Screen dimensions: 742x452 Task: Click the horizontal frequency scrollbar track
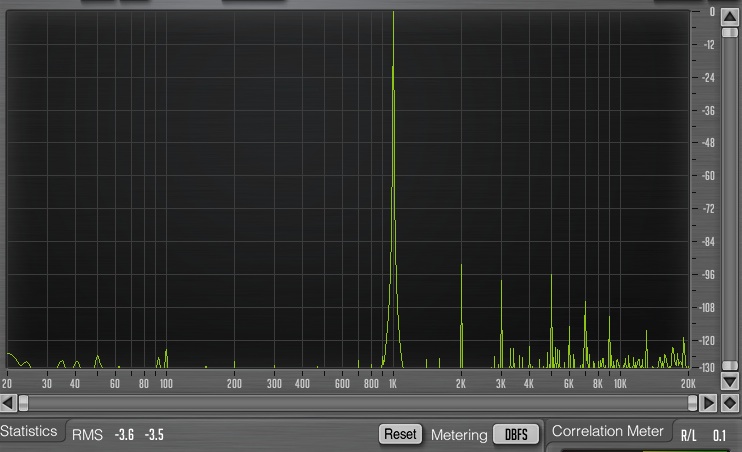pos(358,403)
